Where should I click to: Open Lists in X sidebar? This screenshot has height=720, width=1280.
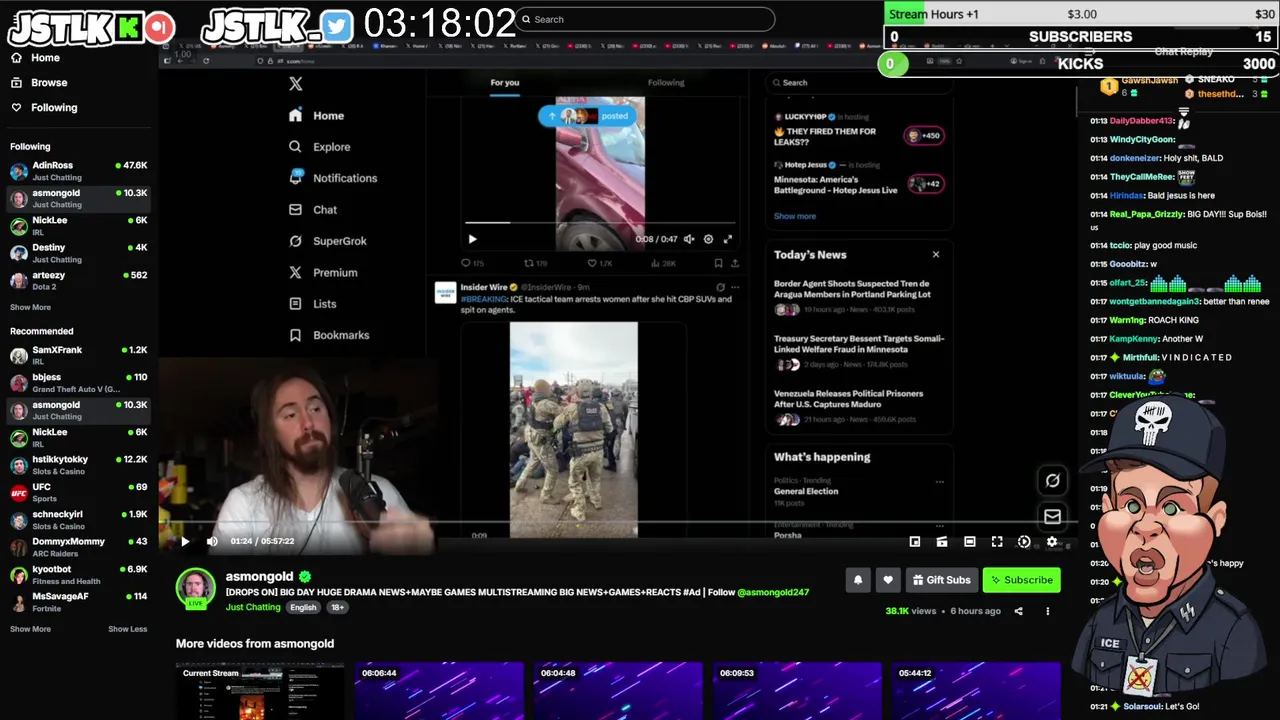click(x=313, y=304)
